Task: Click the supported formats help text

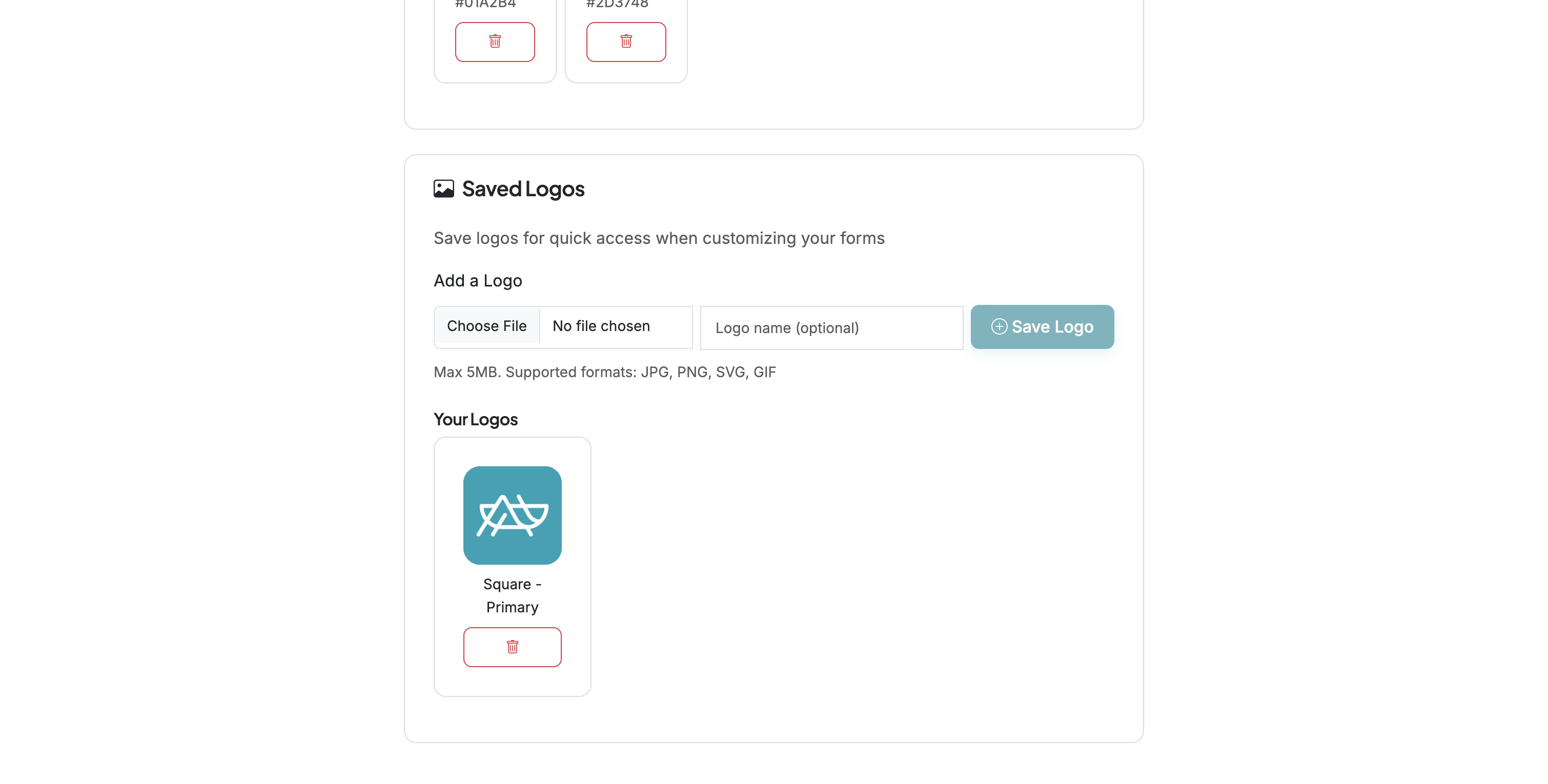Action: (x=604, y=372)
